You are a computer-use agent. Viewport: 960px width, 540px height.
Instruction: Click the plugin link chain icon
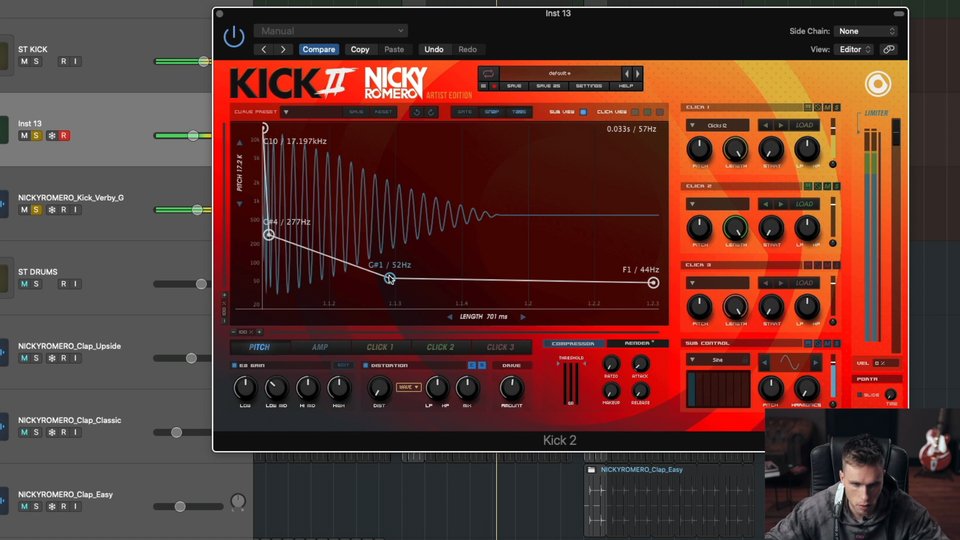(888, 50)
